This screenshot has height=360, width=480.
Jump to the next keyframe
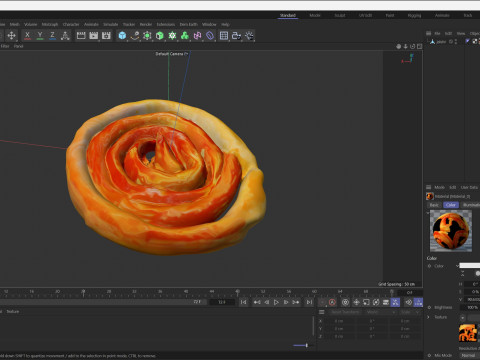click(x=296, y=302)
